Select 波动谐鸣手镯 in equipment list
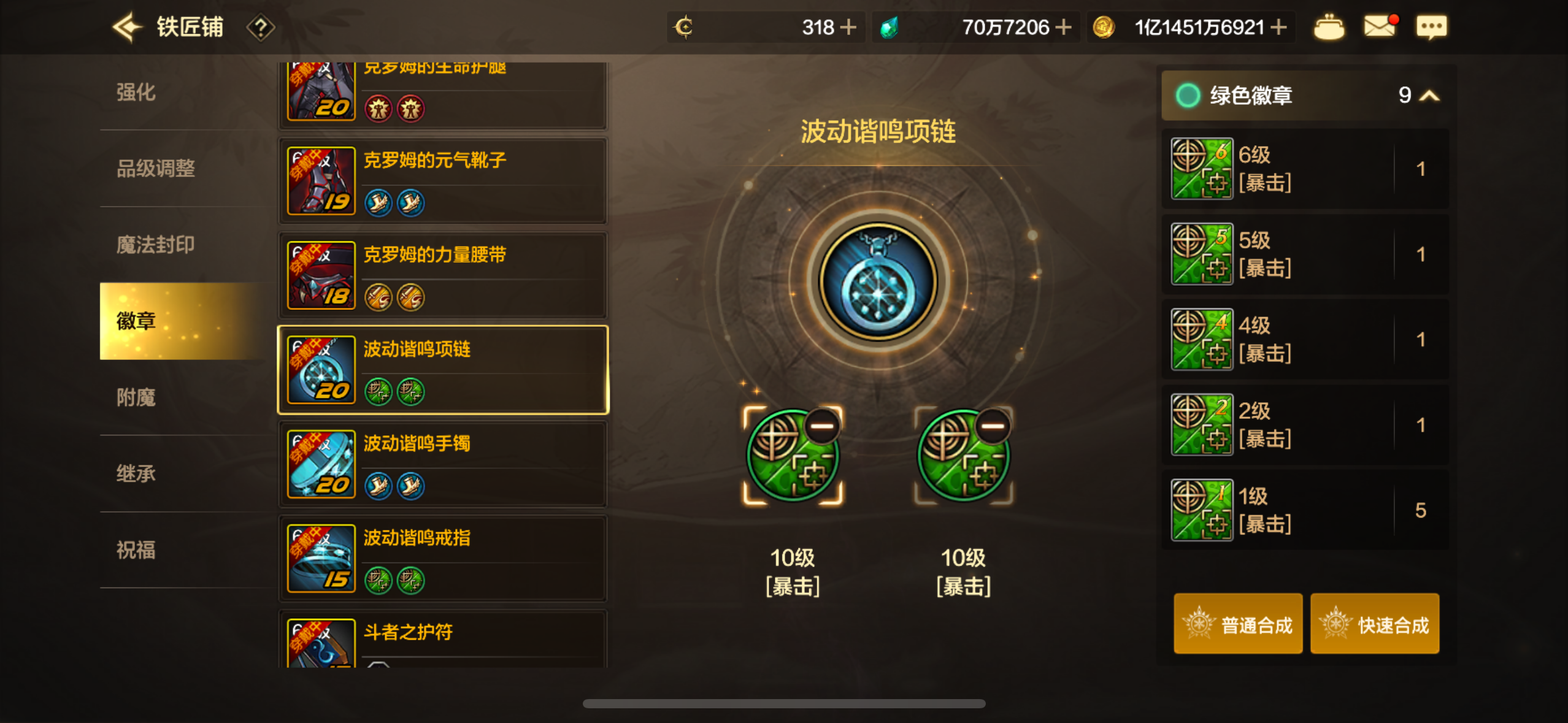The image size is (1568, 723). 443,464
